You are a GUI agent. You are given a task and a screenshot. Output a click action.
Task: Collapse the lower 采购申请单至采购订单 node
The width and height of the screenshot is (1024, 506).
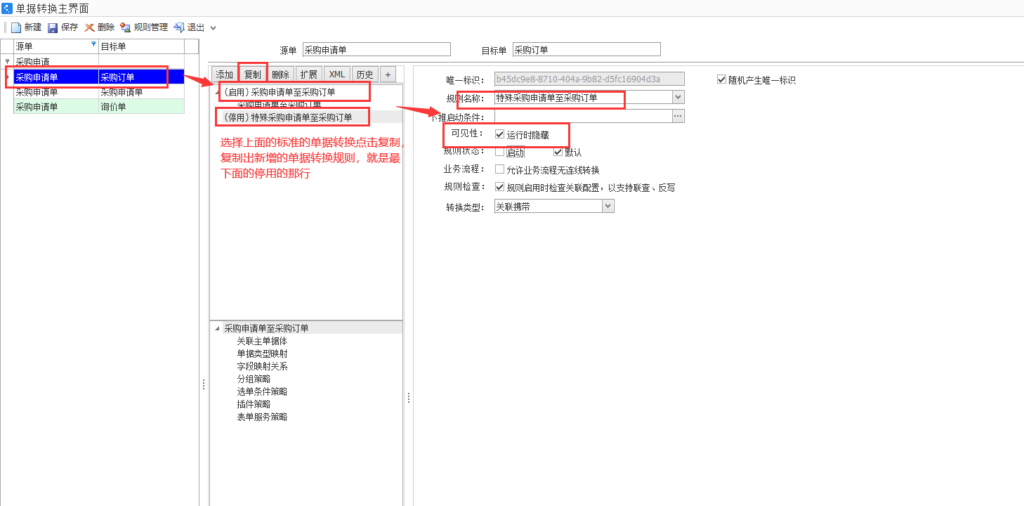tap(217, 328)
